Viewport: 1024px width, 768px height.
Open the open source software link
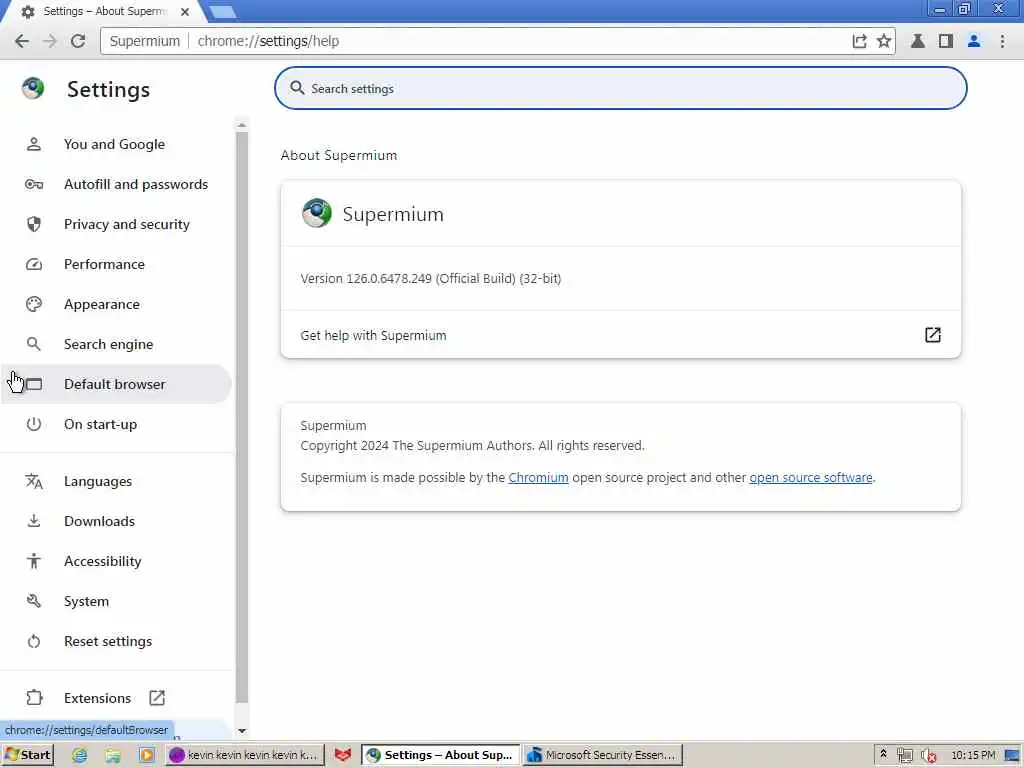tap(810, 477)
